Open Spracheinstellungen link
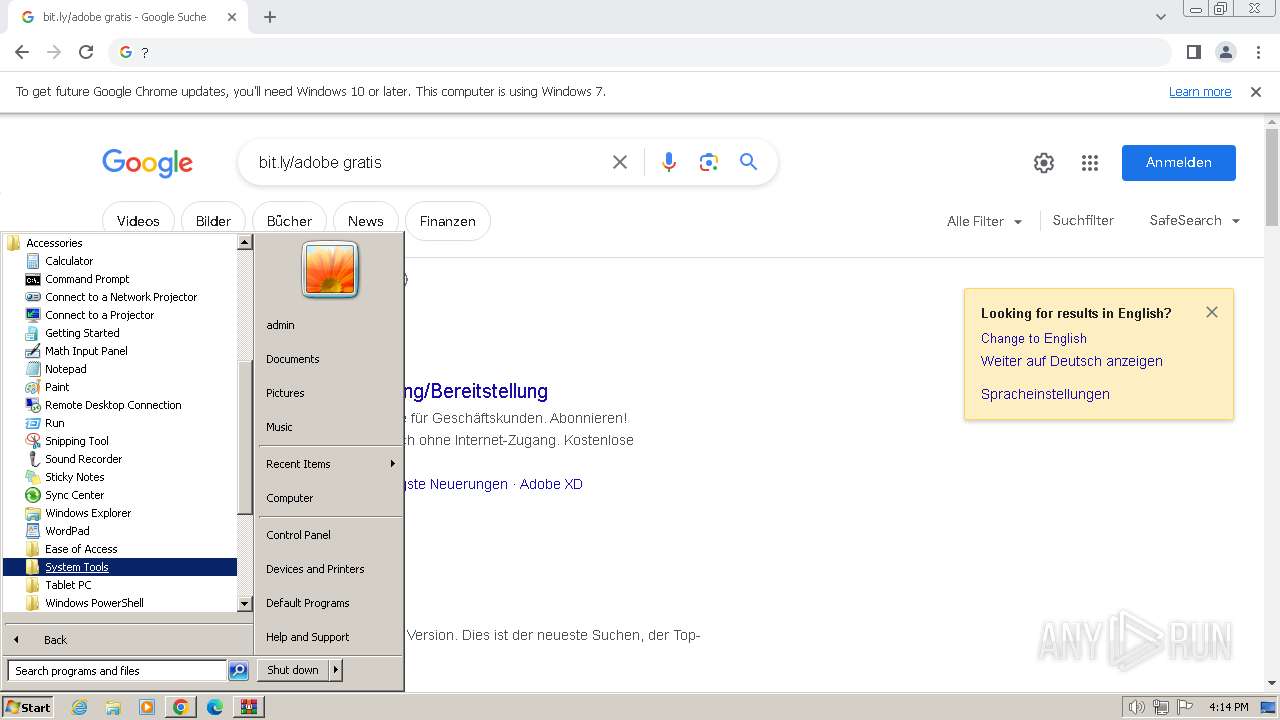Screen dimensions: 1280x720 pyautogui.click(x=1045, y=394)
